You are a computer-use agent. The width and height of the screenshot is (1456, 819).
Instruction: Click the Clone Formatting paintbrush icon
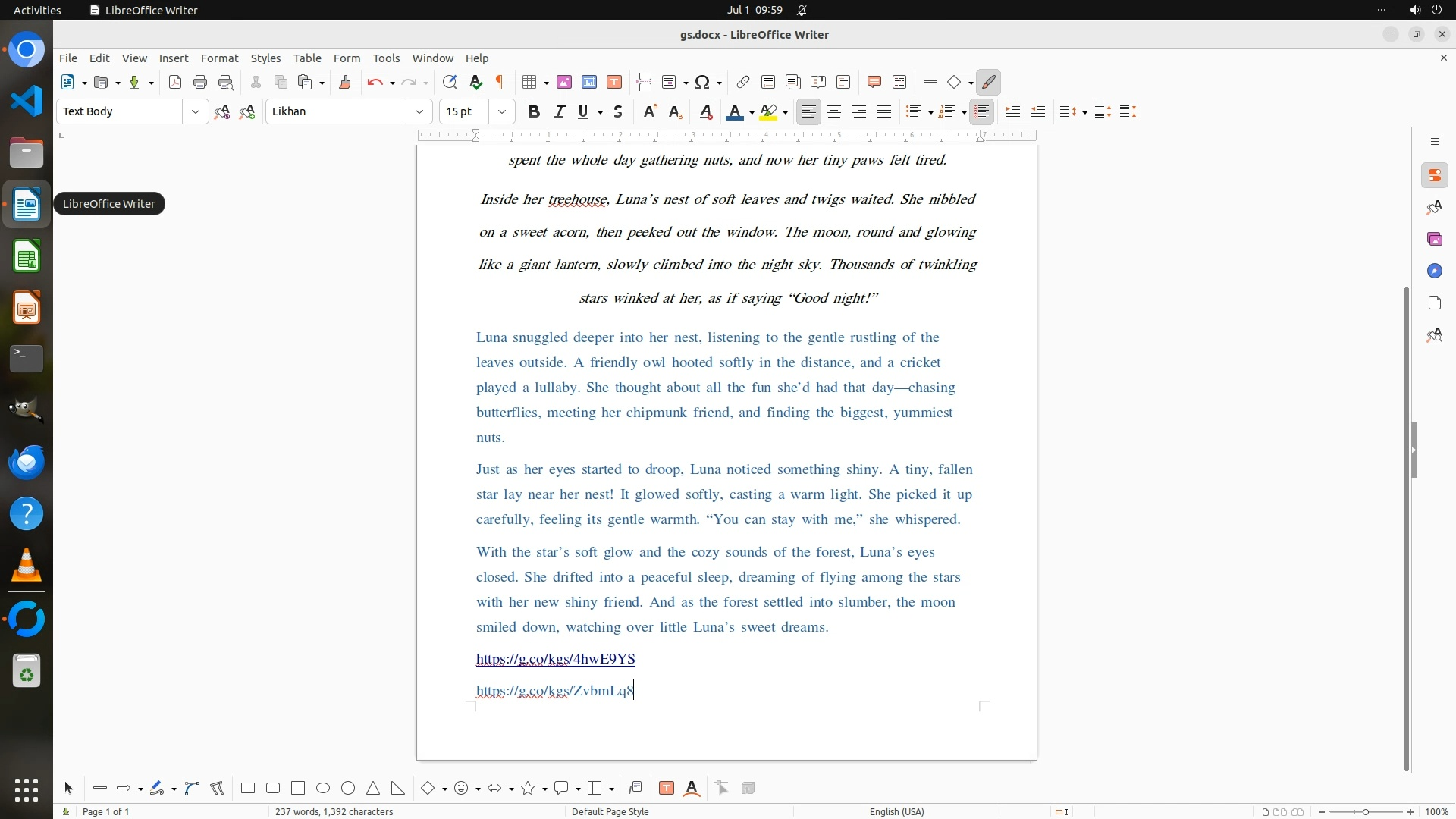click(x=345, y=82)
